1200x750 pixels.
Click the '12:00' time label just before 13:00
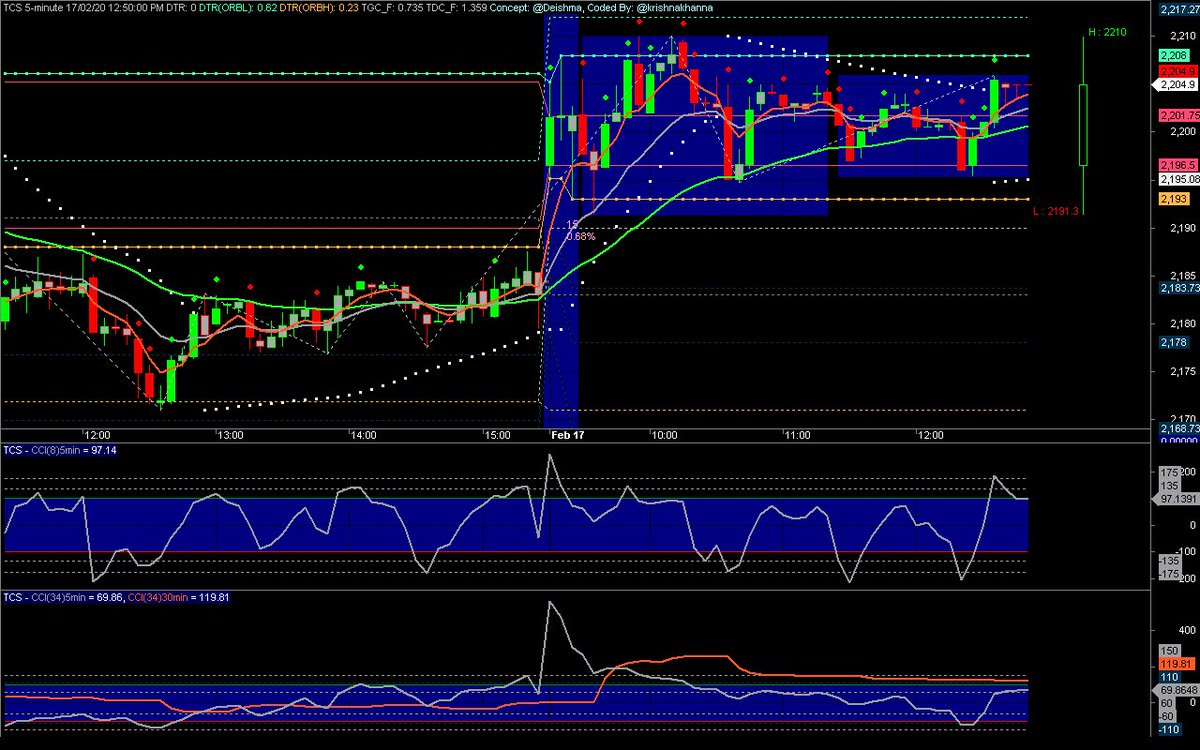point(97,436)
